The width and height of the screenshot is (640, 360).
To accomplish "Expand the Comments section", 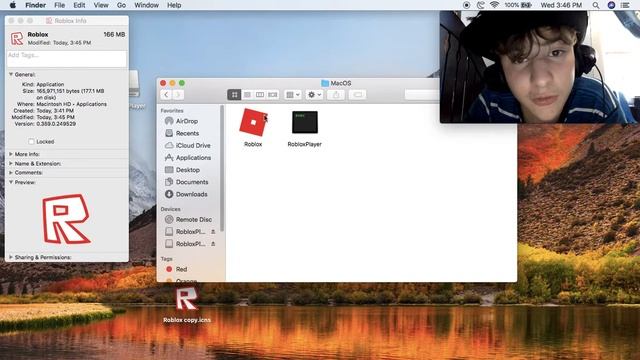I will (x=11, y=173).
